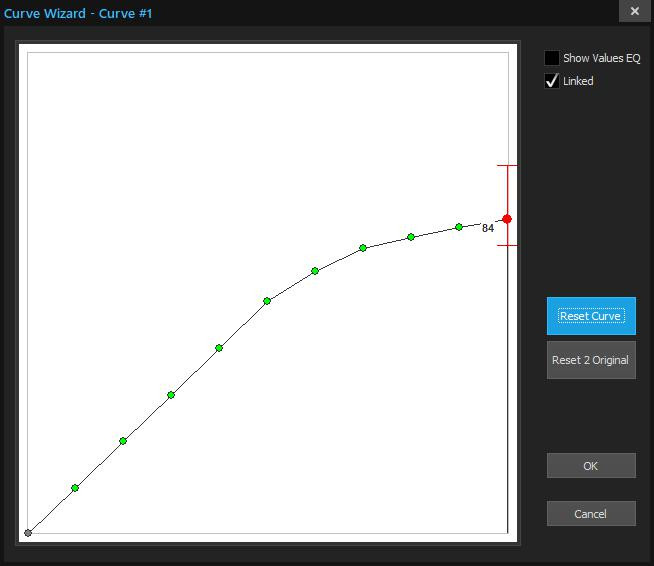Select the sixth green curve point
654x566 pixels.
(315, 271)
